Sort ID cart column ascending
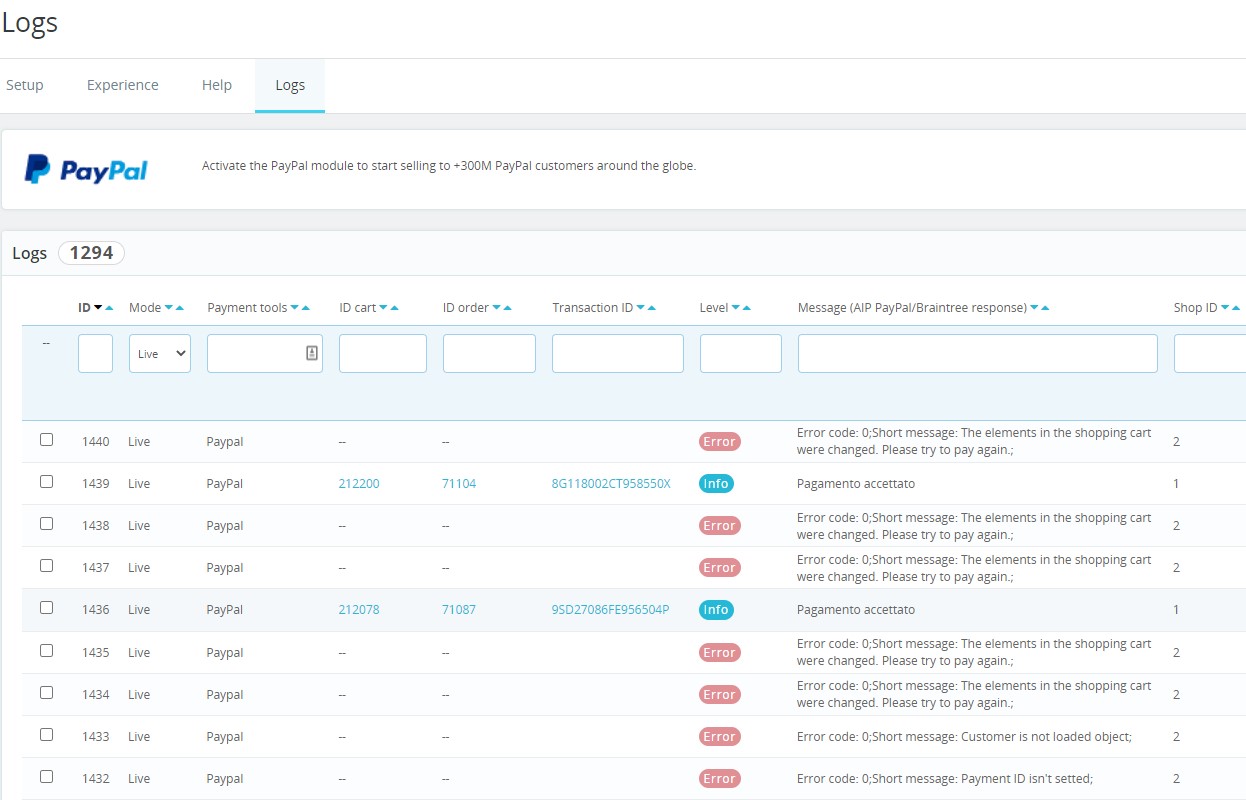Screen dimensions: 1246x800 point(394,308)
